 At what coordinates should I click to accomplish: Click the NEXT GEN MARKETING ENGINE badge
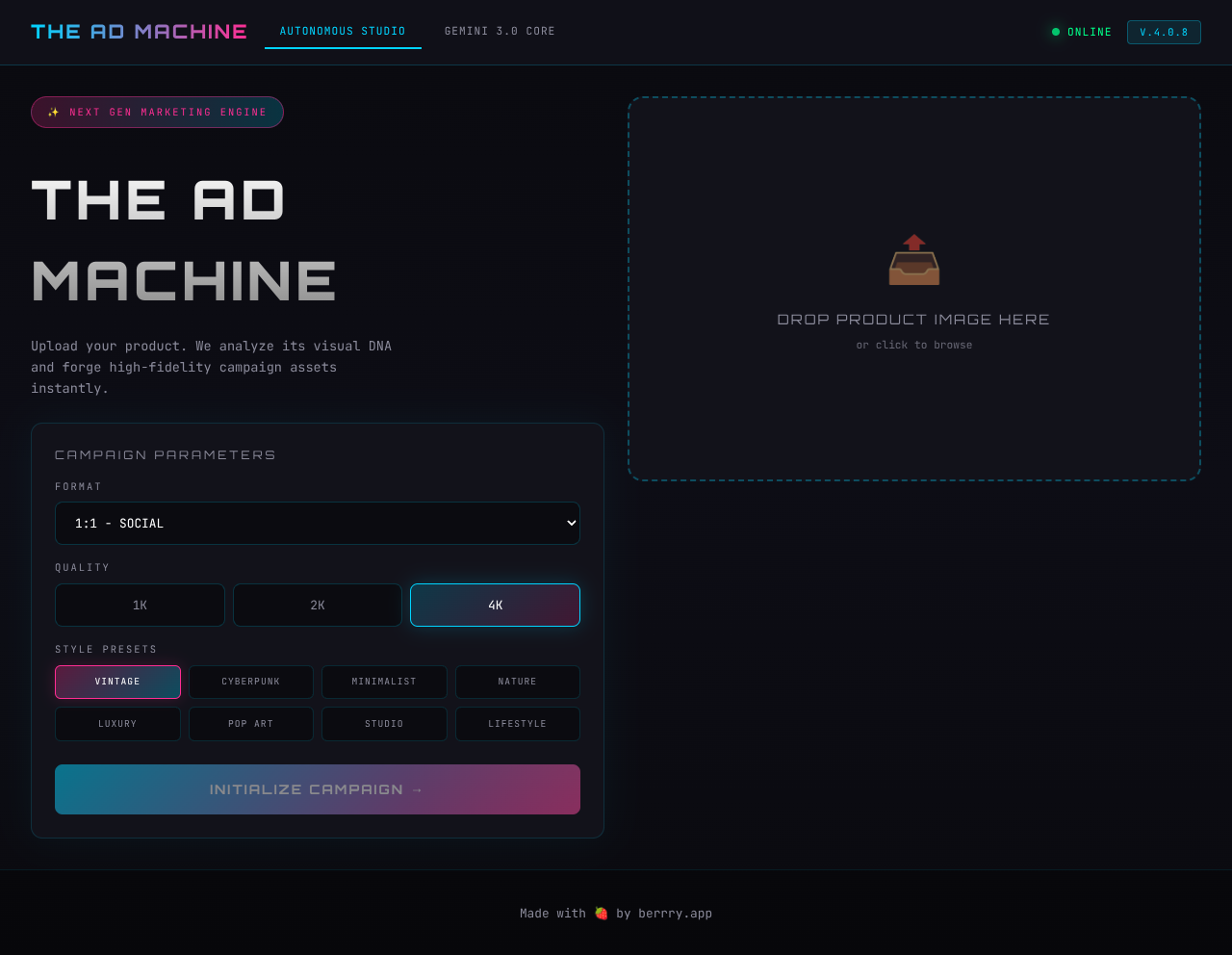tap(157, 112)
